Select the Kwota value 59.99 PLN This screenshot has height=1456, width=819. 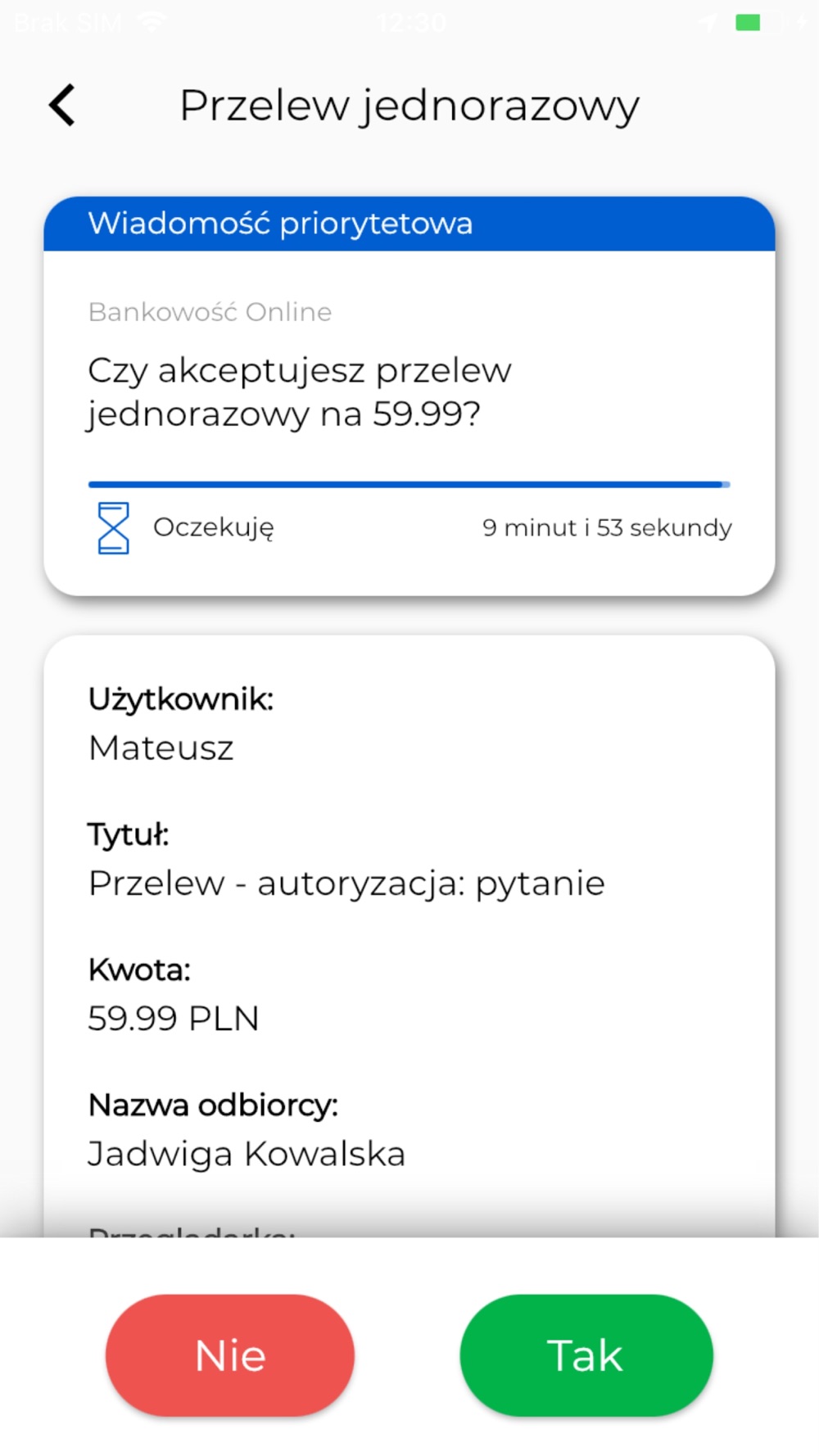[174, 1019]
